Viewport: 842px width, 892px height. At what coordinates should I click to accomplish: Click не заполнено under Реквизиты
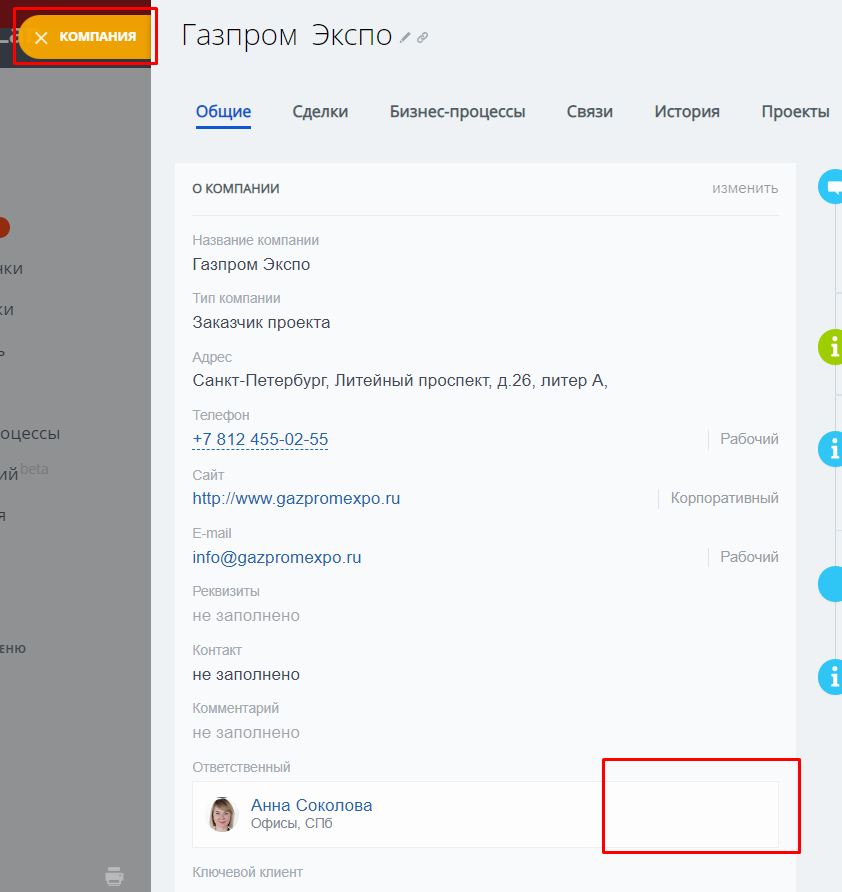click(246, 616)
